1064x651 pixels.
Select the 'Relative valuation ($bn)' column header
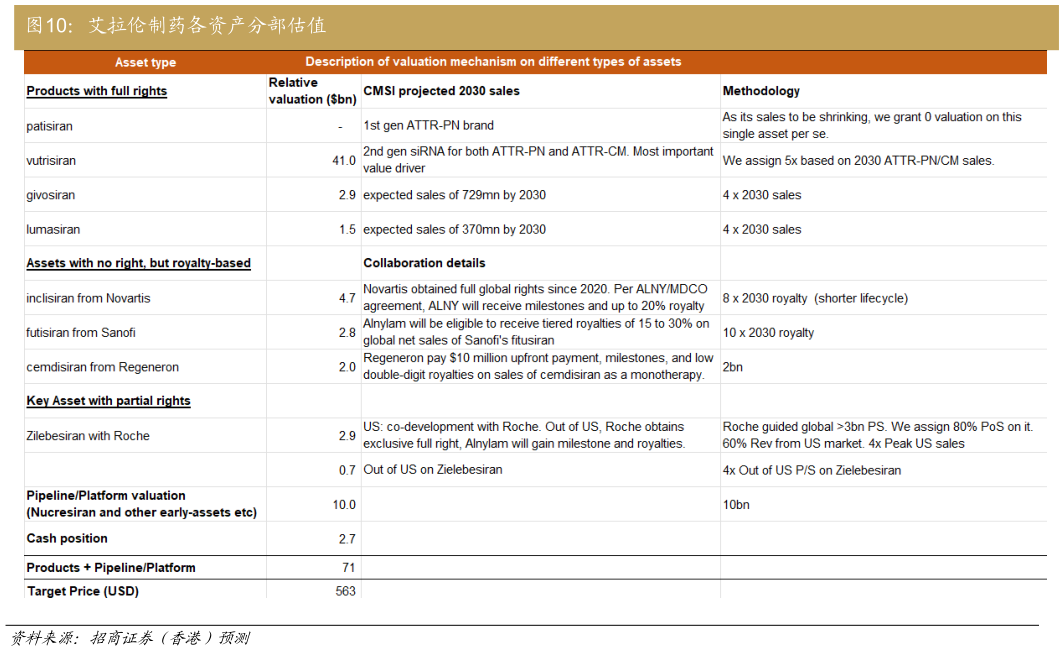311,91
